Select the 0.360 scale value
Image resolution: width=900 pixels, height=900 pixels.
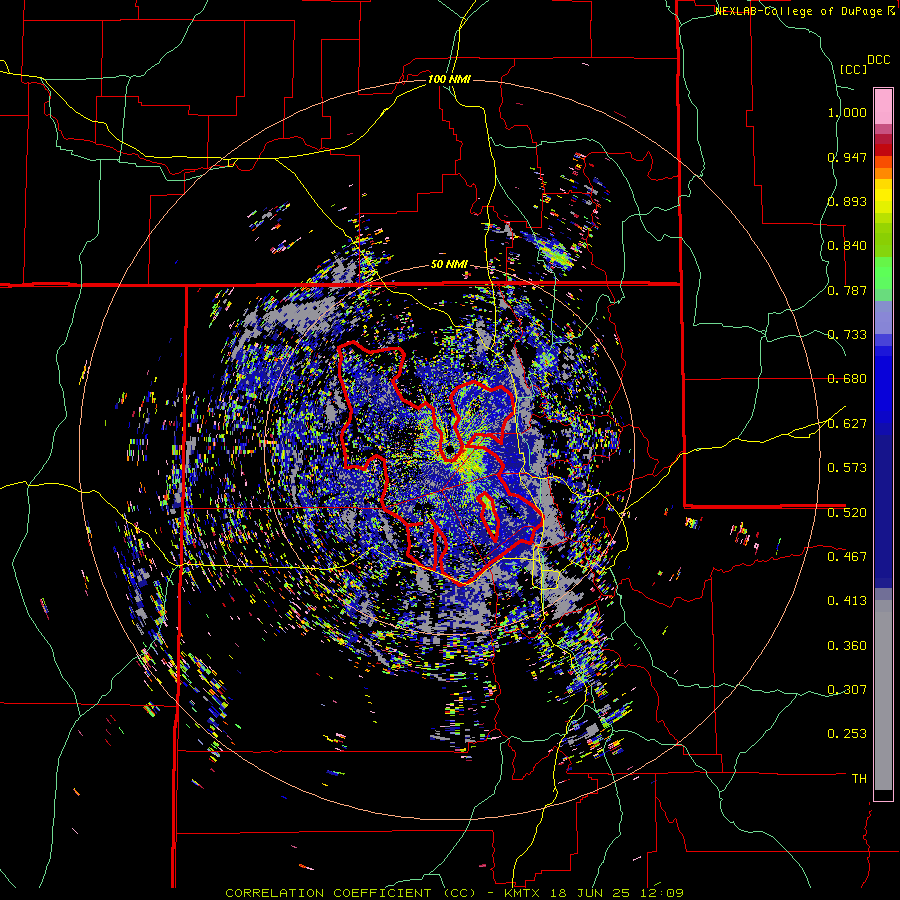[x=847, y=646]
